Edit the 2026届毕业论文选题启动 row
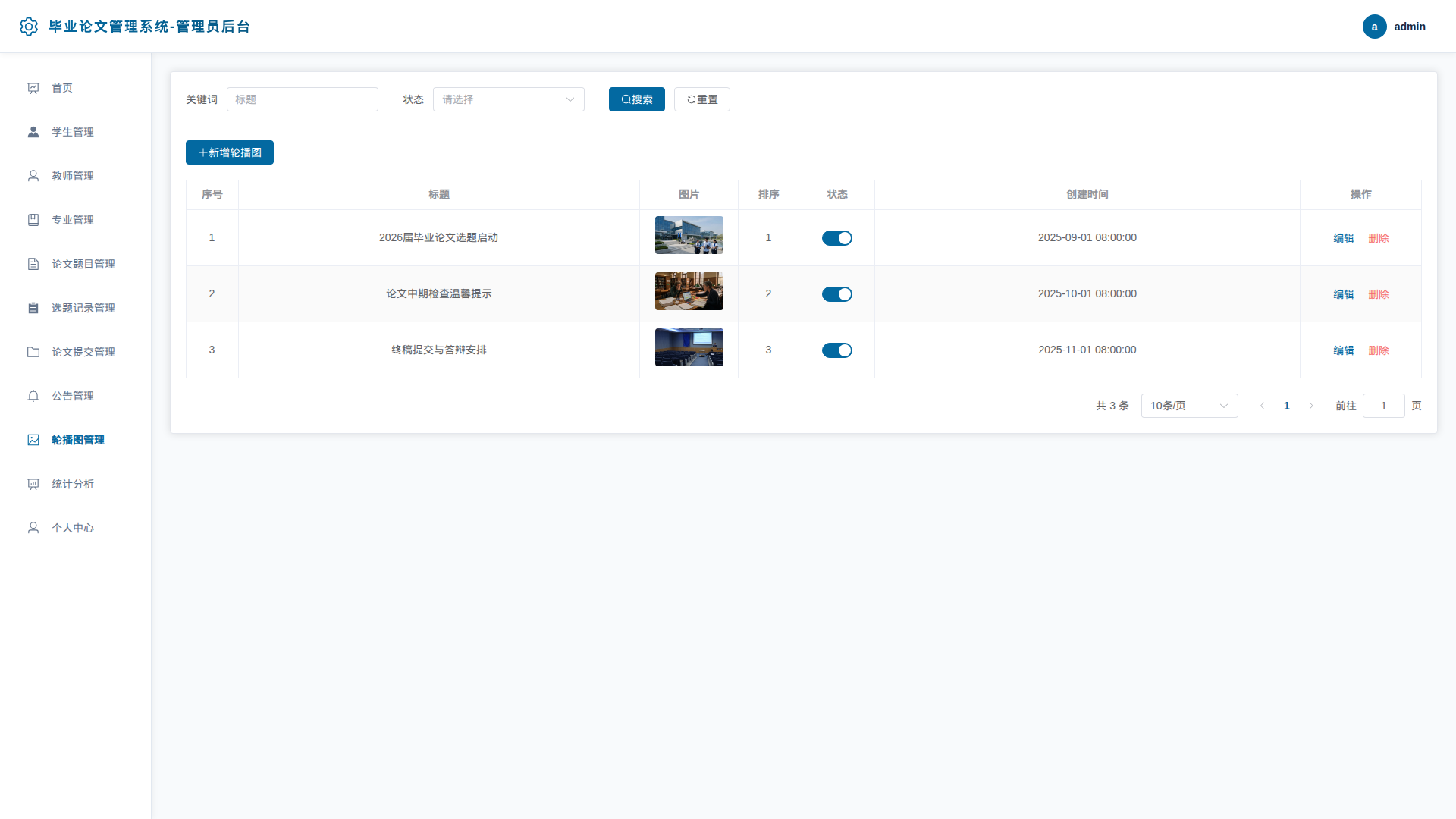 point(1343,238)
